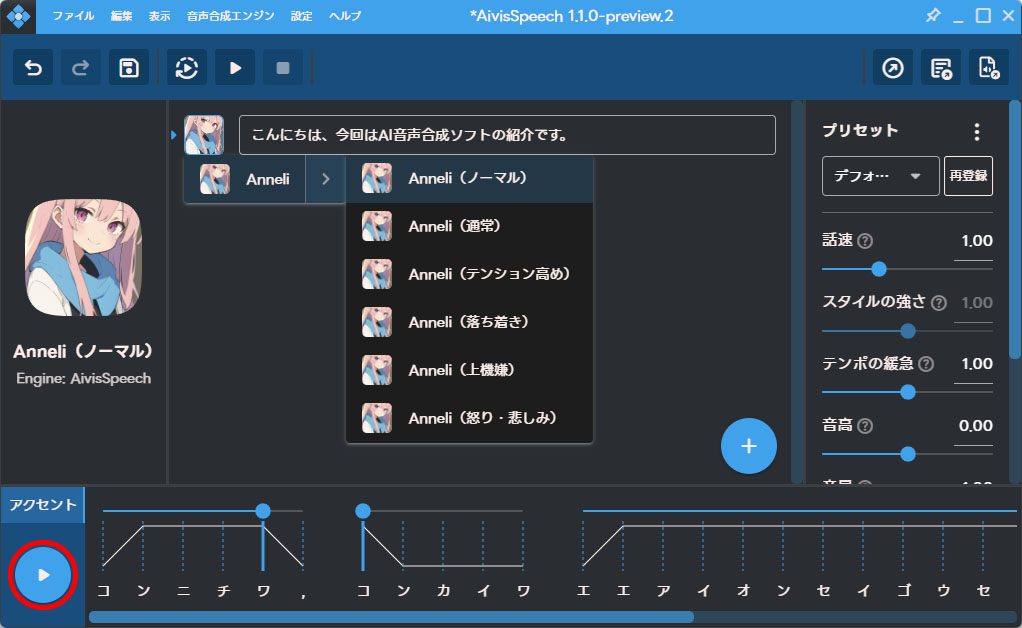Open the ファイル menu
Viewport: 1022px width, 628px height.
click(73, 16)
